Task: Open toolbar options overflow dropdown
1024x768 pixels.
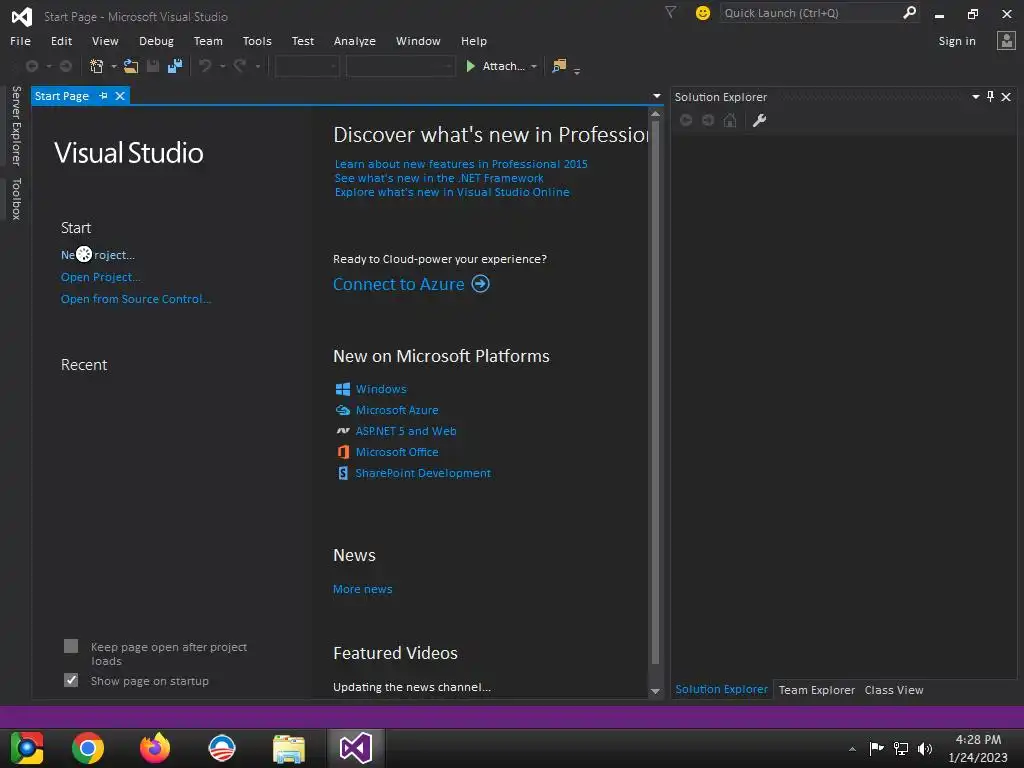Action: point(577,70)
